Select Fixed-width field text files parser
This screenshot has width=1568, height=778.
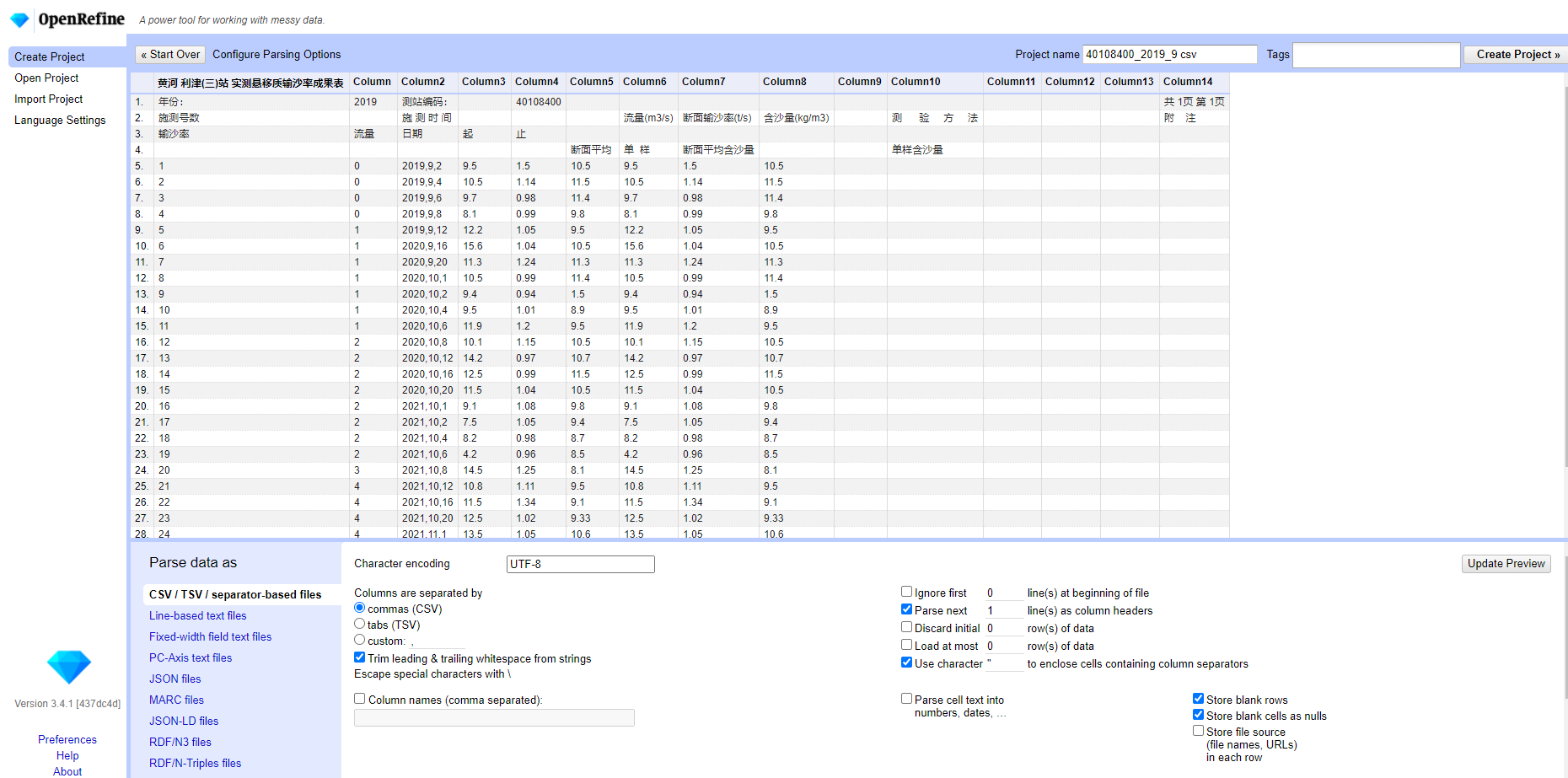coord(211,636)
